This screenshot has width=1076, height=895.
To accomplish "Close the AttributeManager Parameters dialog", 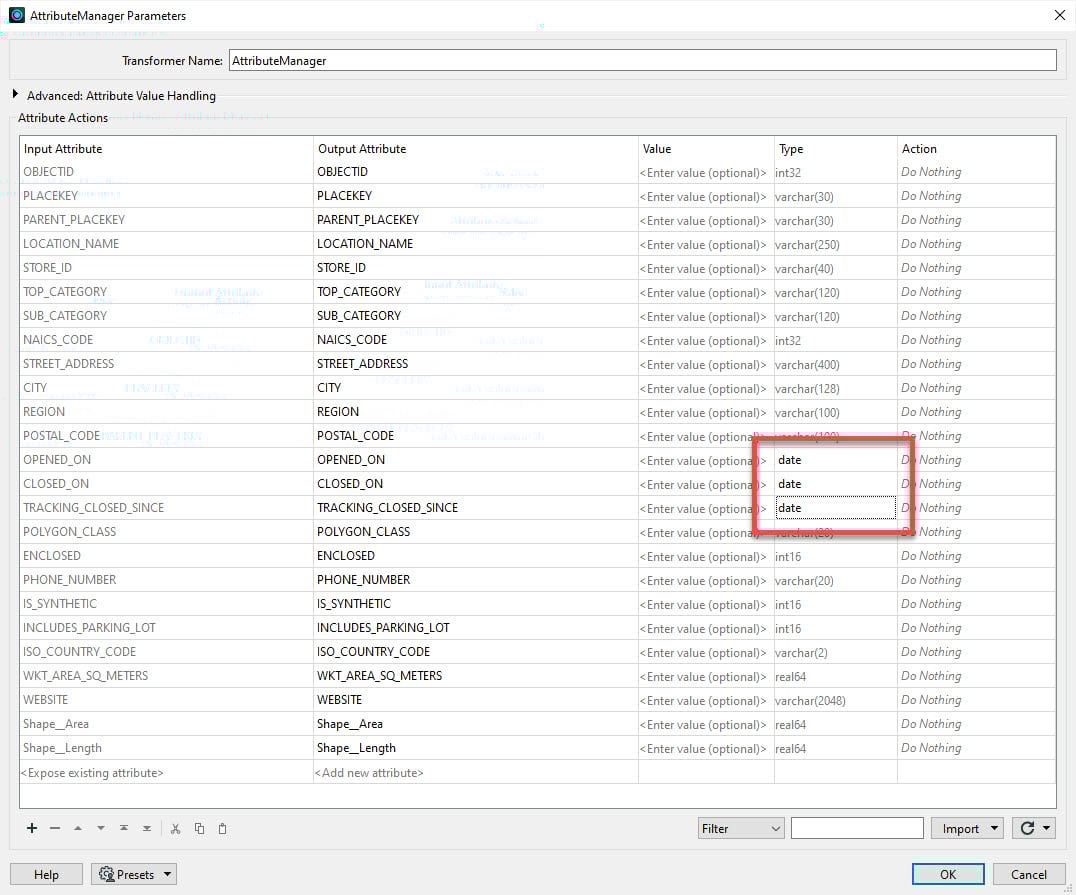I will [1060, 15].
